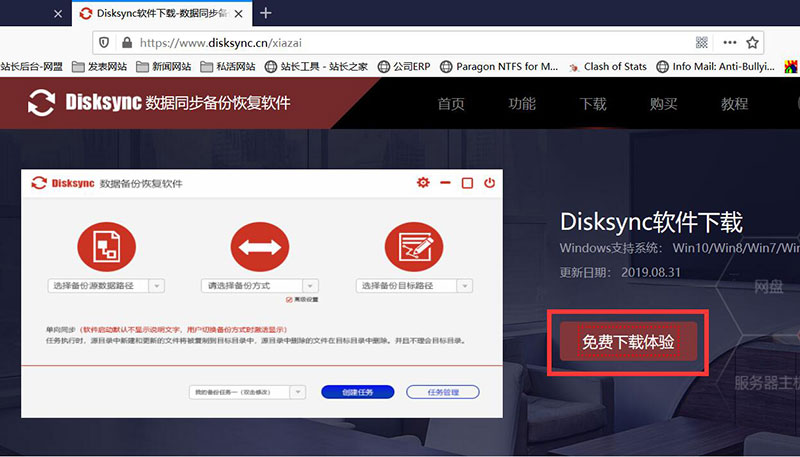
Task: Open the 站长后台-网盟 bookmark
Action: (x=32, y=67)
